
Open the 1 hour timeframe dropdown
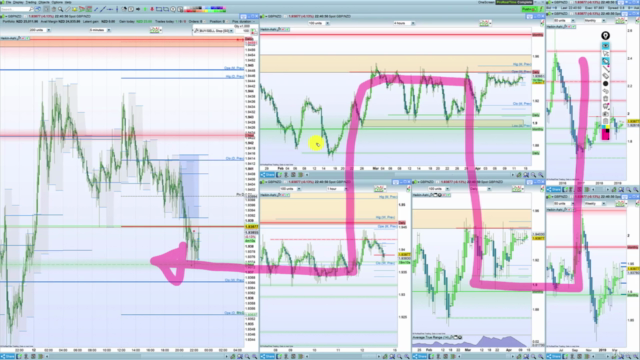tap(337, 189)
